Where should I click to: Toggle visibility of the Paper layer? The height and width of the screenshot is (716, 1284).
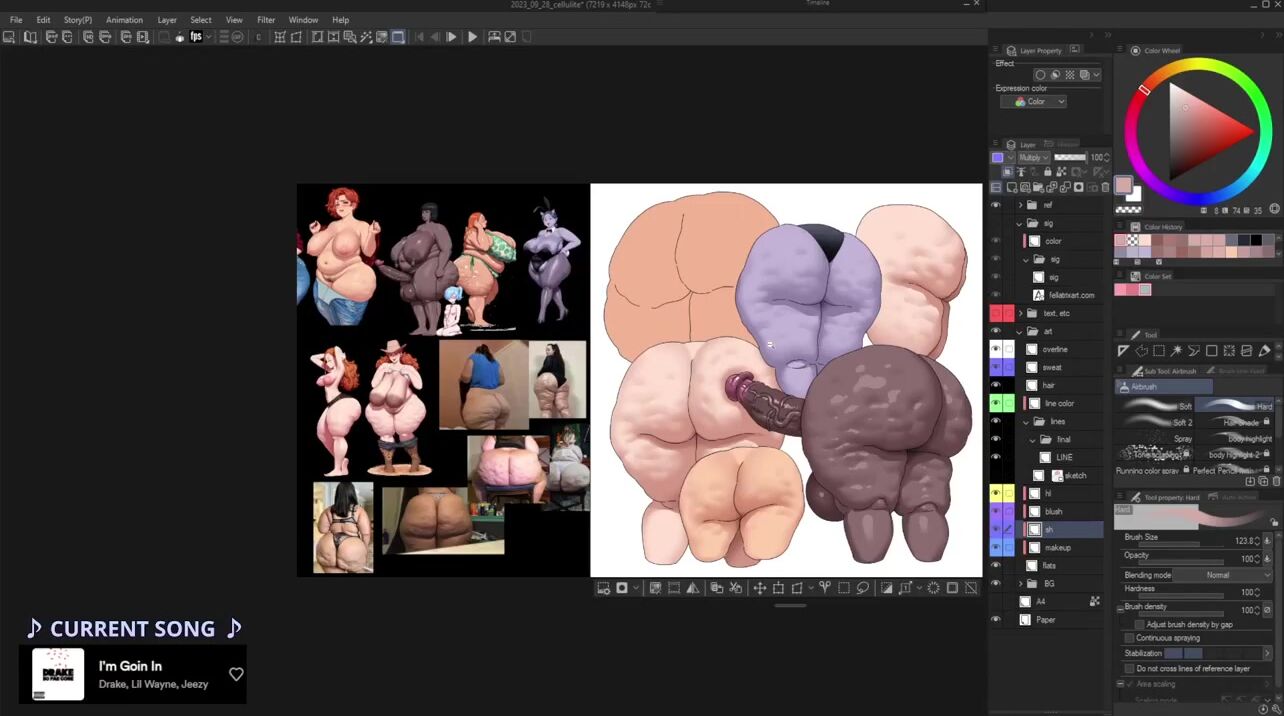tap(995, 620)
